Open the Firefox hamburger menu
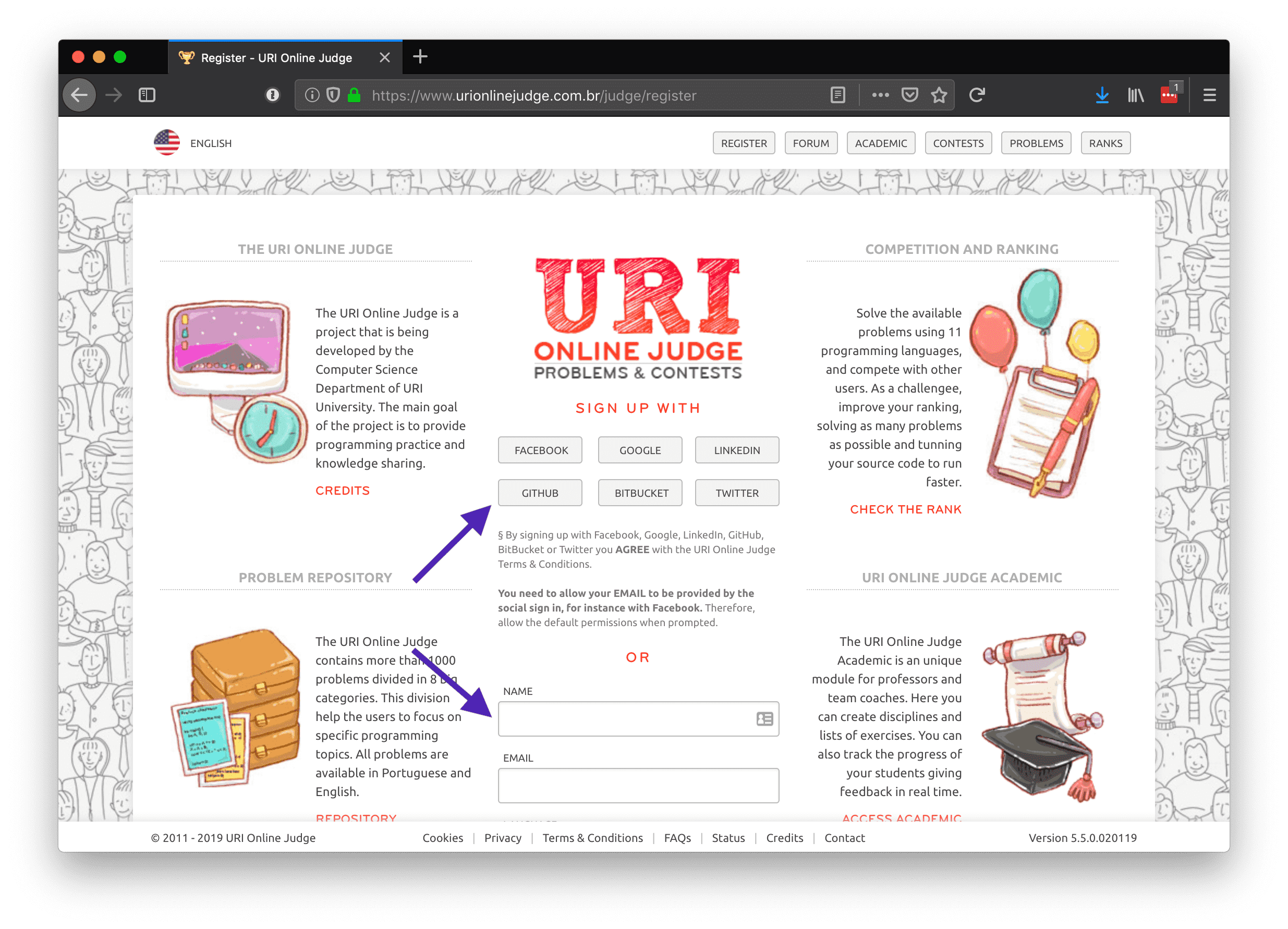 coord(1210,95)
